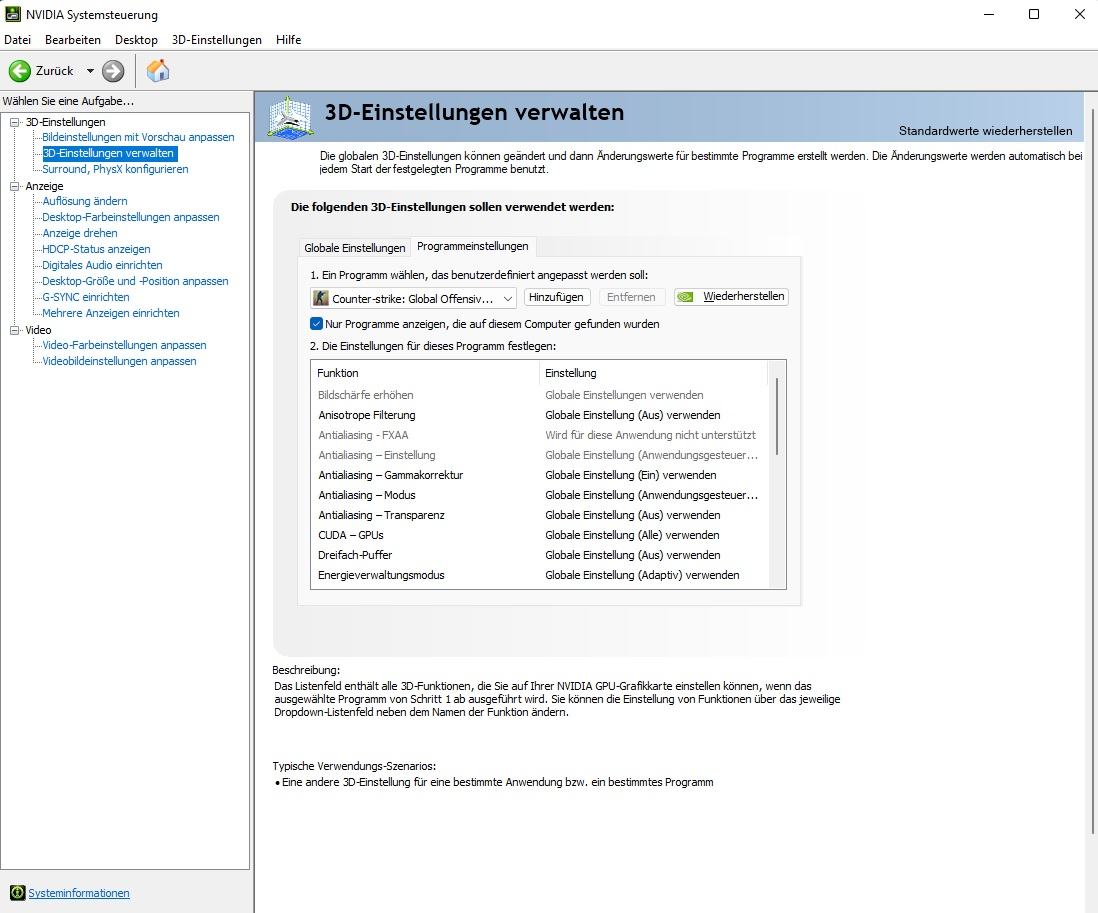Open G-SYNC einrichten

point(85,298)
